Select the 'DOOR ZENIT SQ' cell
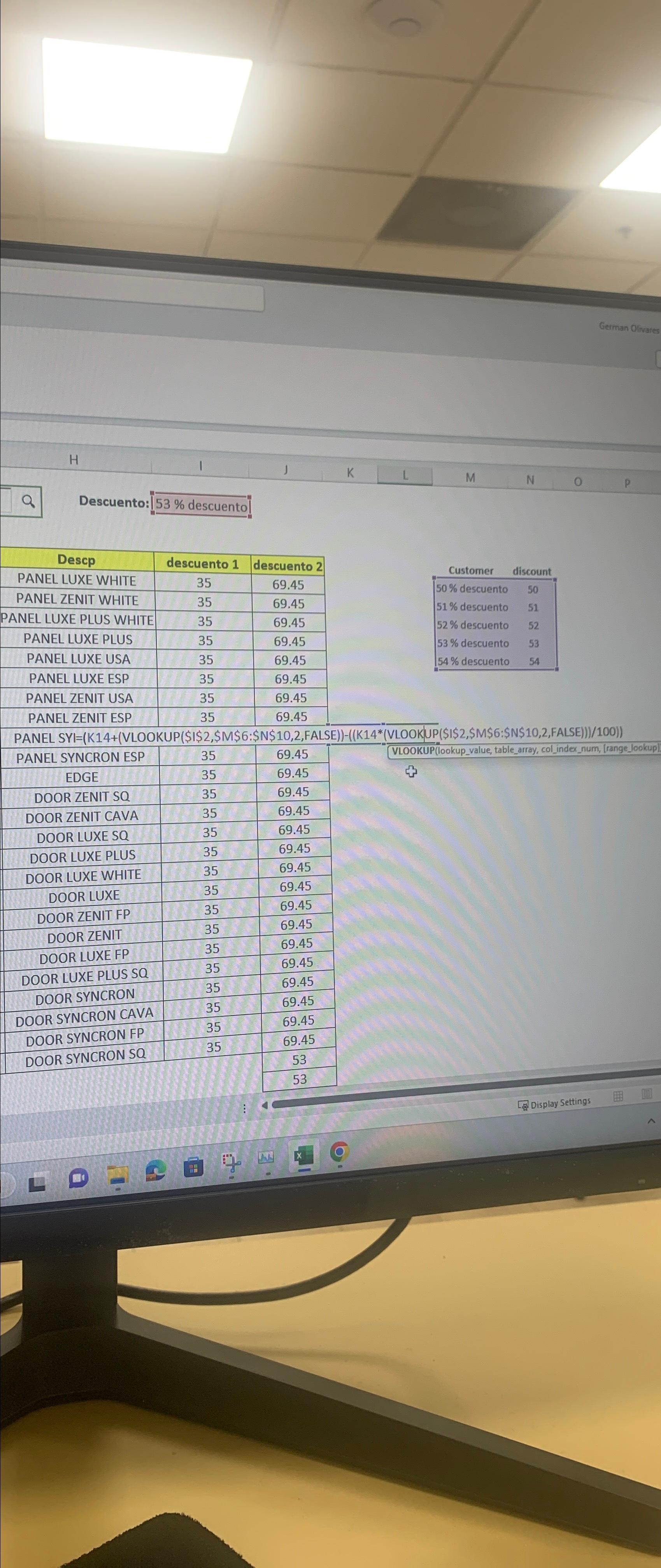The height and width of the screenshot is (1568, 661). point(82,797)
